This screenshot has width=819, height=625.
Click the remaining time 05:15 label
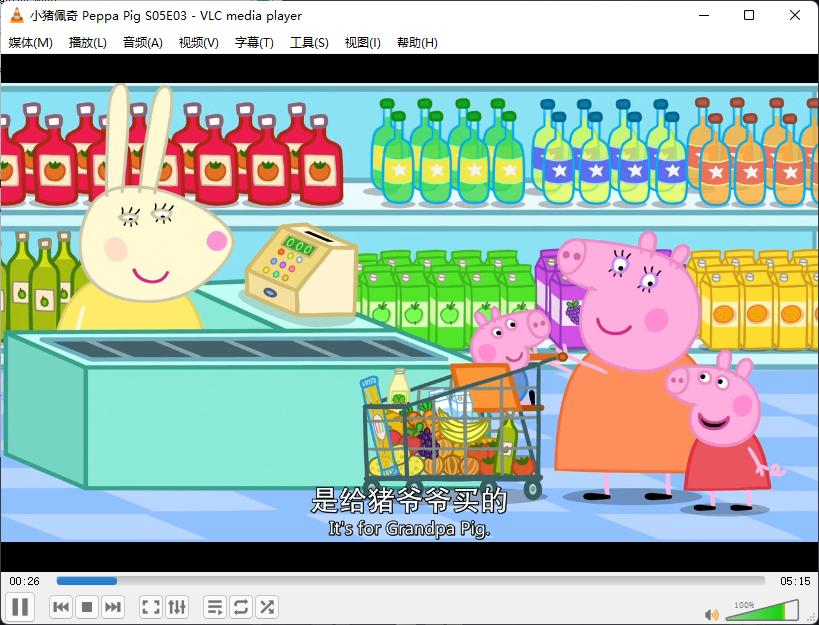point(795,581)
